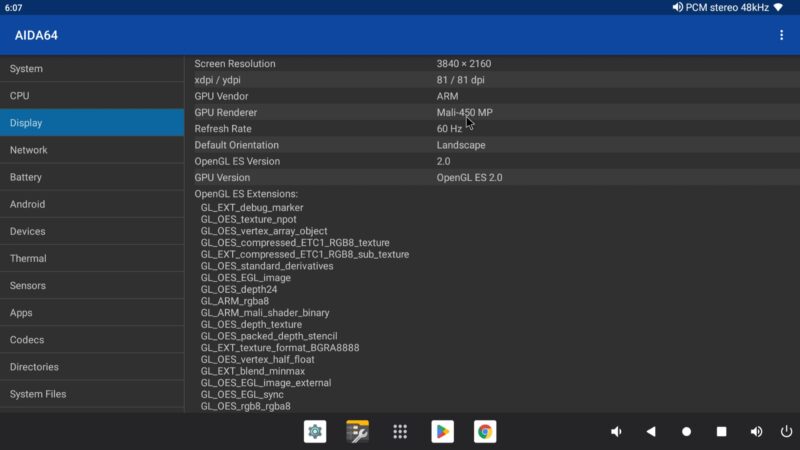Viewport: 800px width, 450px height.
Task: Select the Mali-450 MP value
Action: 464,112
